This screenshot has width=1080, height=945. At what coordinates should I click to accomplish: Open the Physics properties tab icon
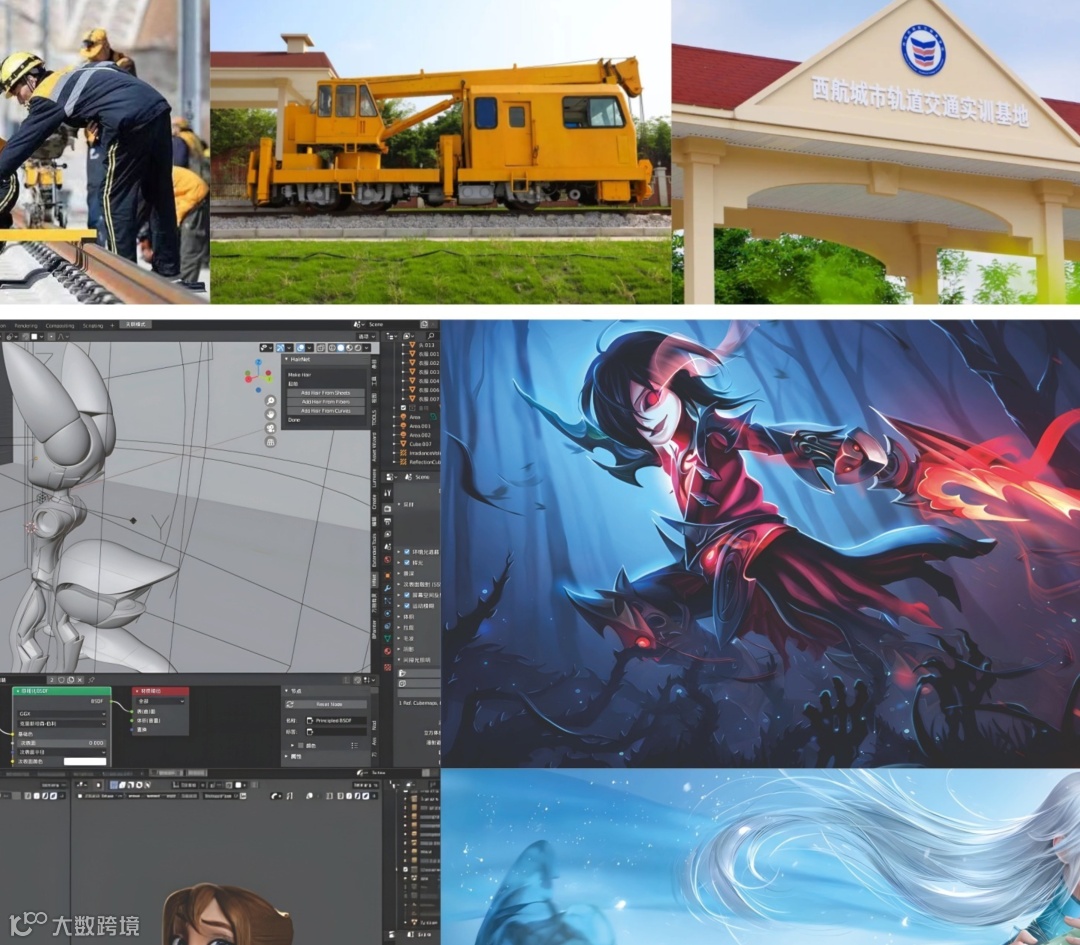tap(388, 614)
